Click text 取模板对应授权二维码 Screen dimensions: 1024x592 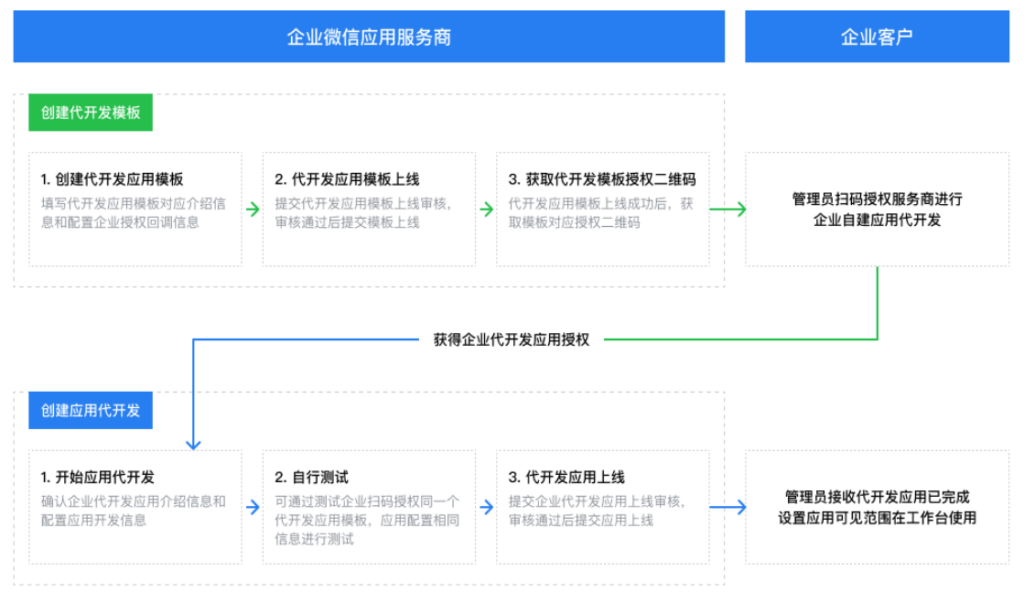point(574,223)
